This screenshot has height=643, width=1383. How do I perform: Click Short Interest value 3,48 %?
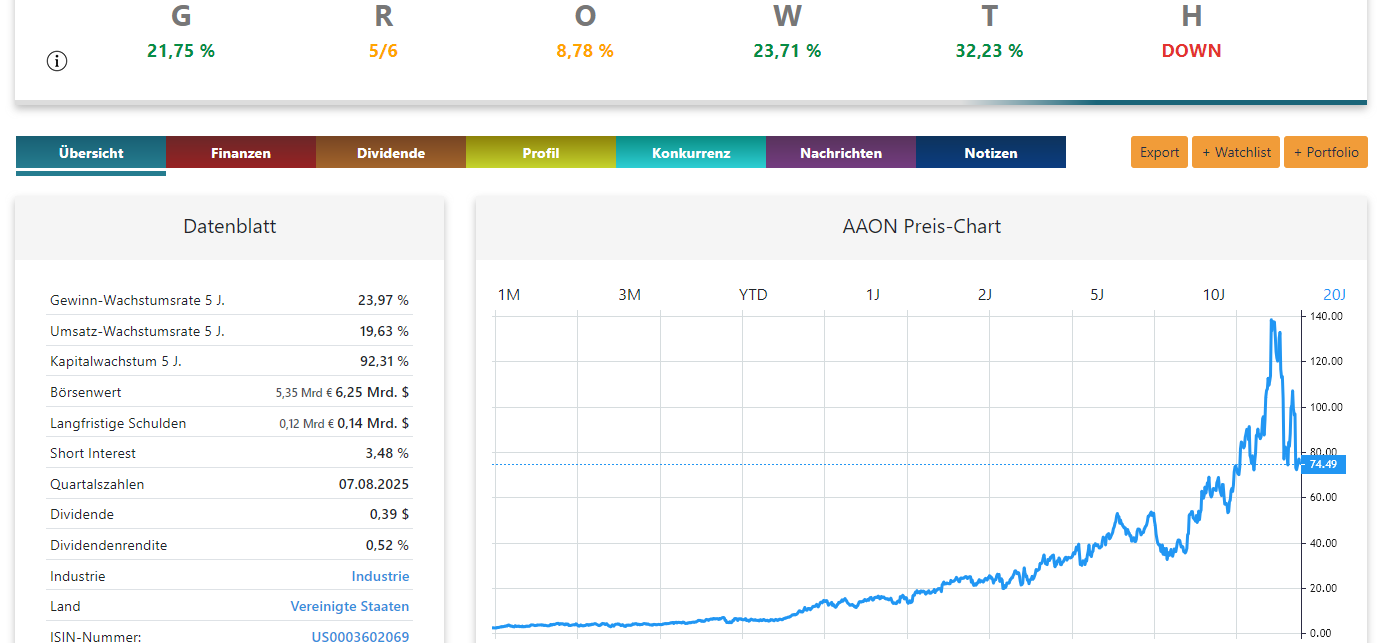pos(387,453)
